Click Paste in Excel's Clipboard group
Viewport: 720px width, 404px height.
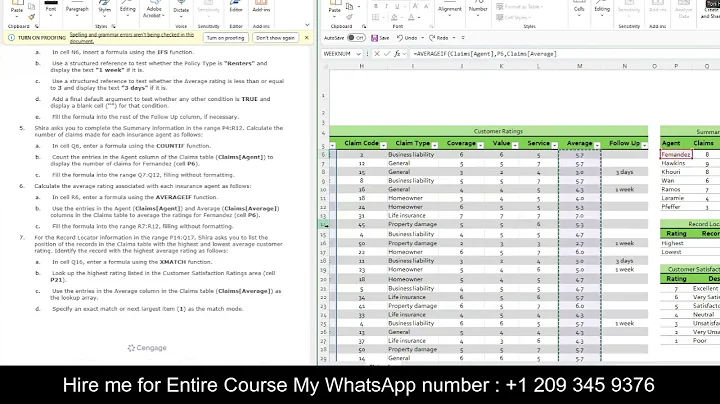335,7
